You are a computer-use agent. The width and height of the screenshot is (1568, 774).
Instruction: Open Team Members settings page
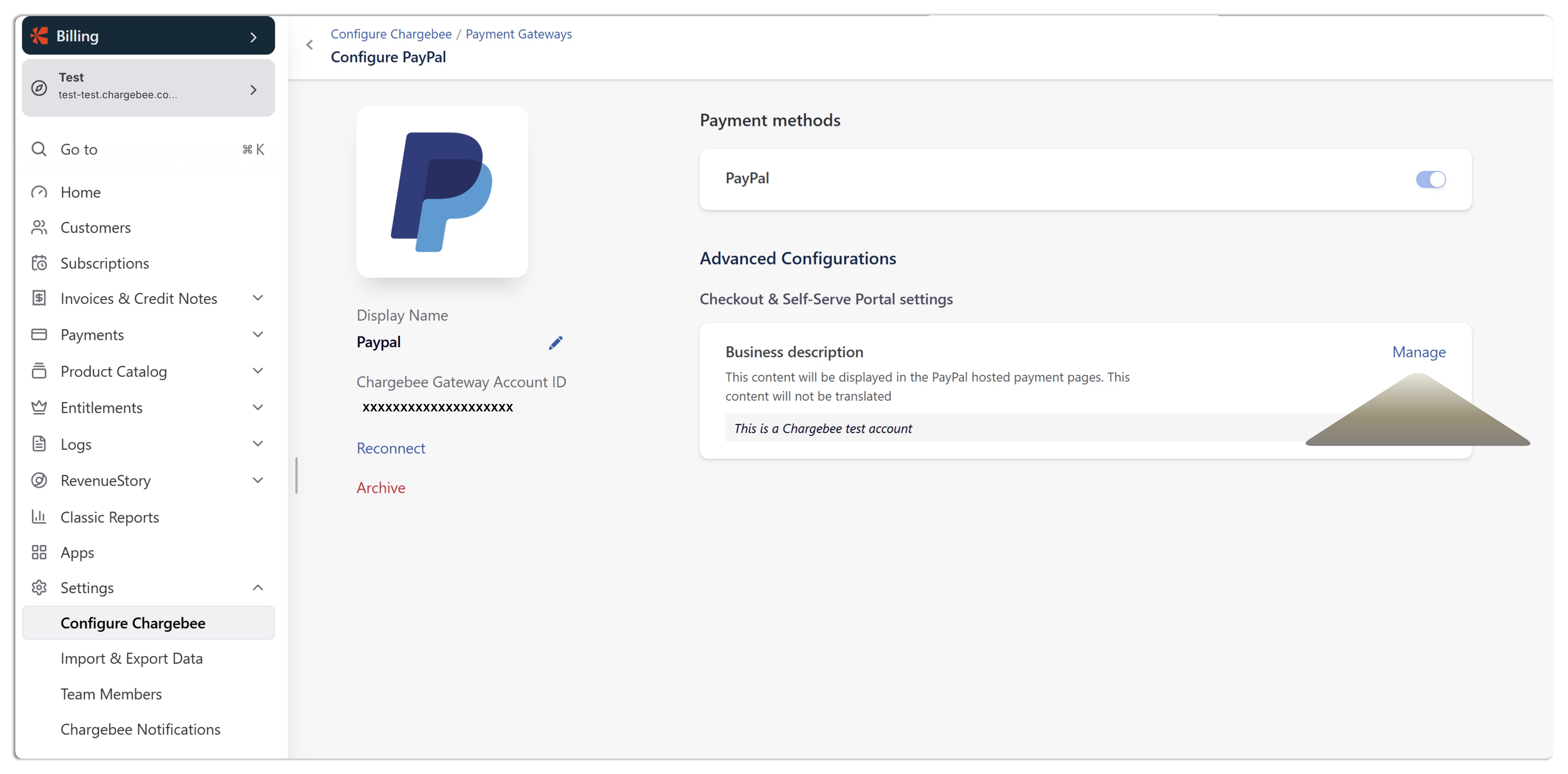(111, 693)
